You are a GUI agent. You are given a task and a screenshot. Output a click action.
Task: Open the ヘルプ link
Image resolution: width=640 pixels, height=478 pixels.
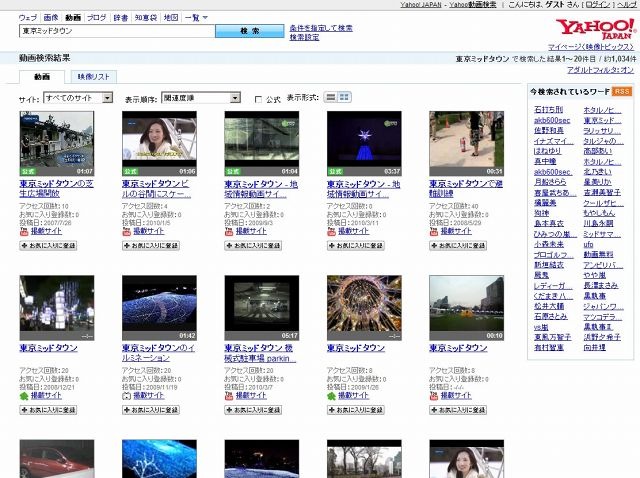(x=627, y=4)
